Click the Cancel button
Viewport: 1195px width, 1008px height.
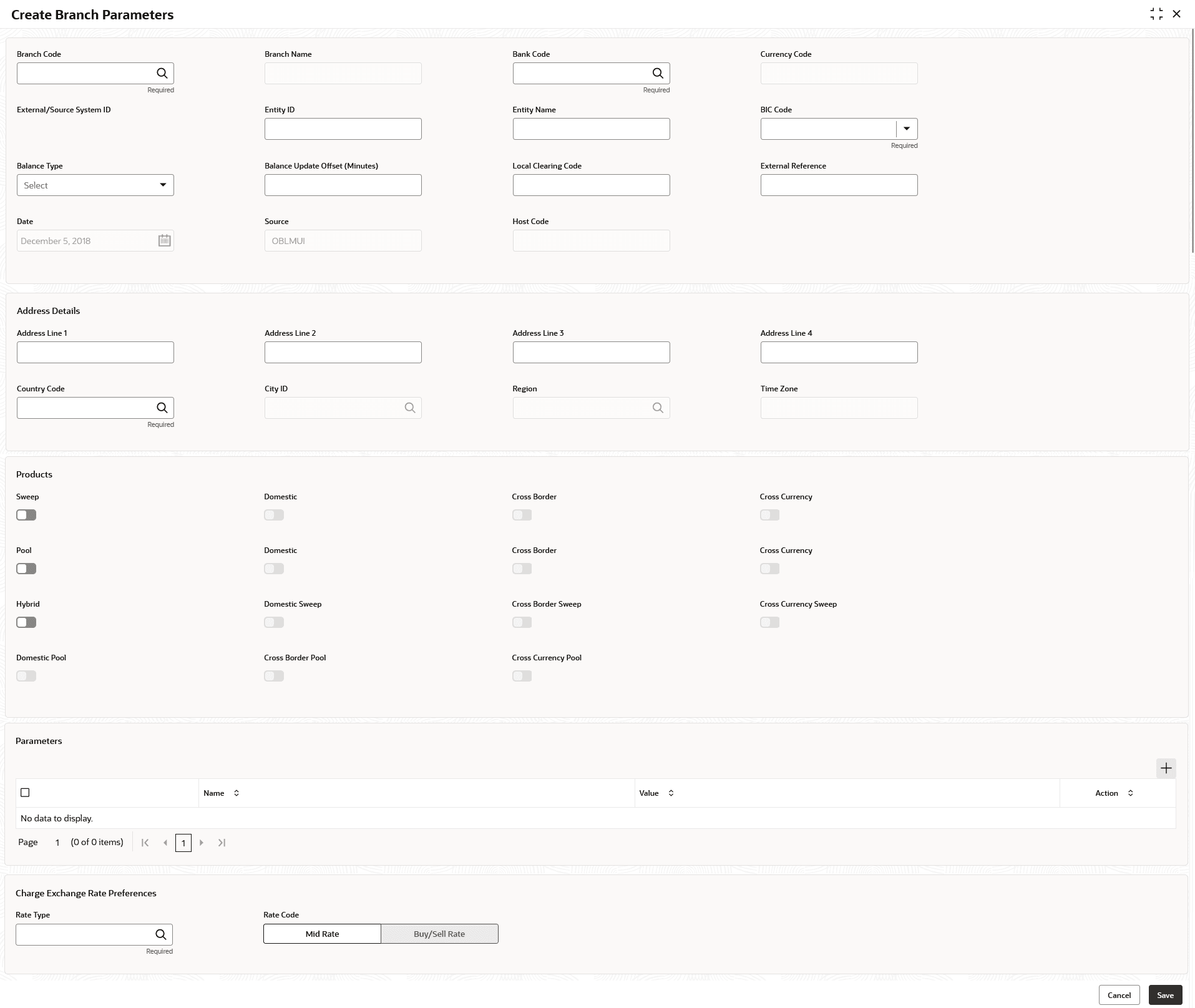point(1119,995)
